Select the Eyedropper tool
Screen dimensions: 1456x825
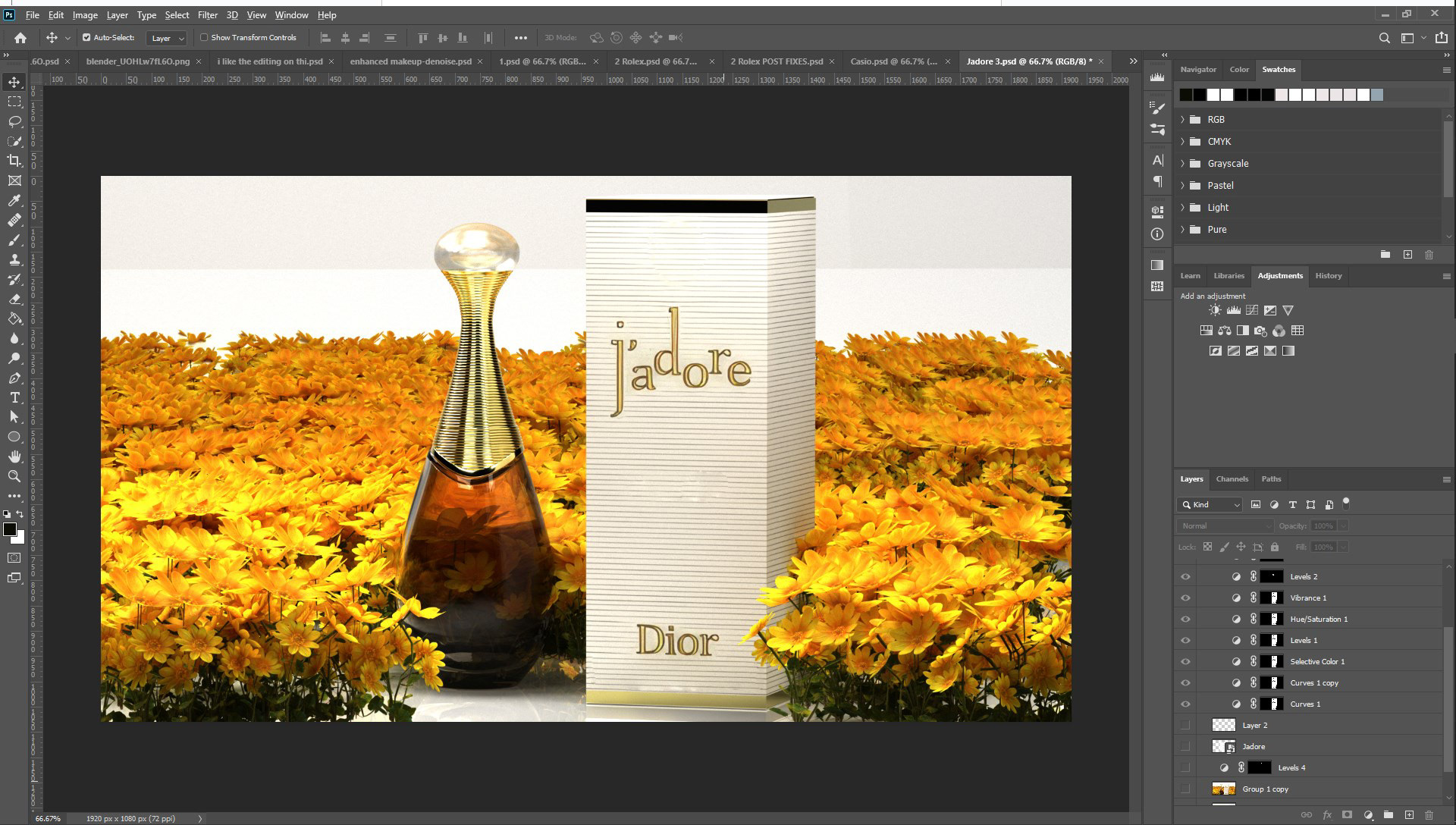click(14, 200)
